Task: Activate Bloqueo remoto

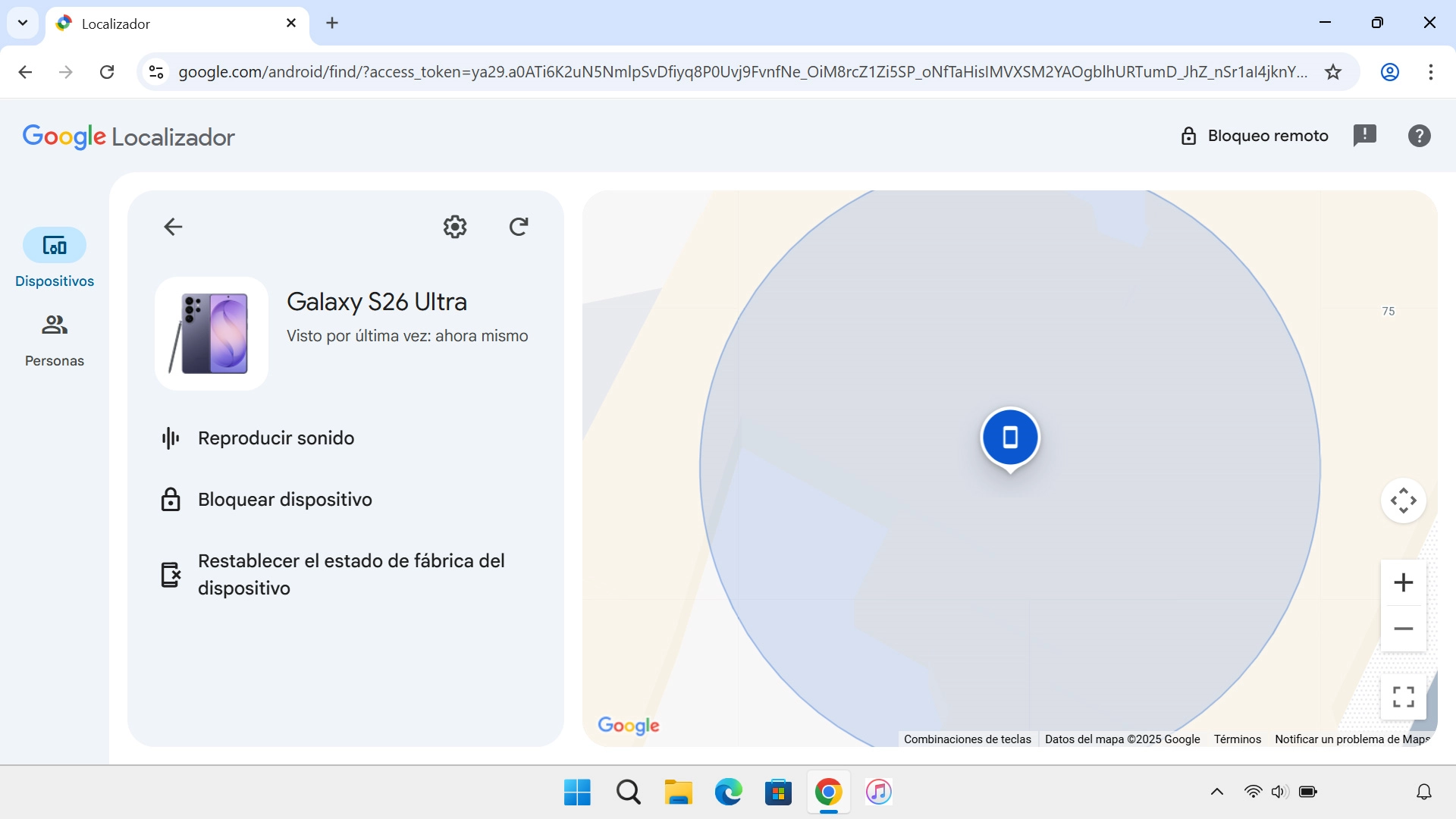Action: click(1254, 135)
